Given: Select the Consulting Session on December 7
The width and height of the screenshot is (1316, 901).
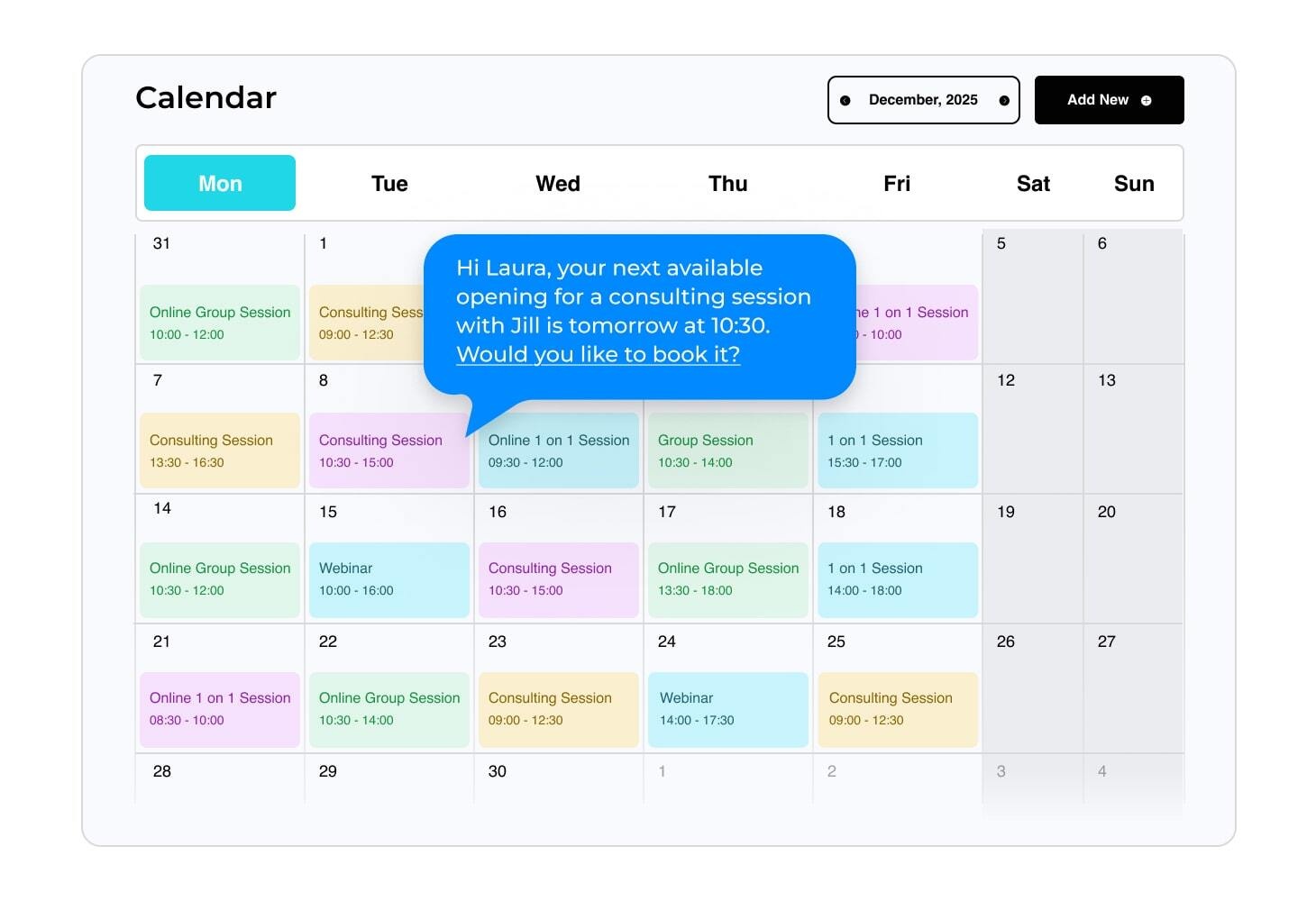Looking at the screenshot, I should click(x=219, y=450).
